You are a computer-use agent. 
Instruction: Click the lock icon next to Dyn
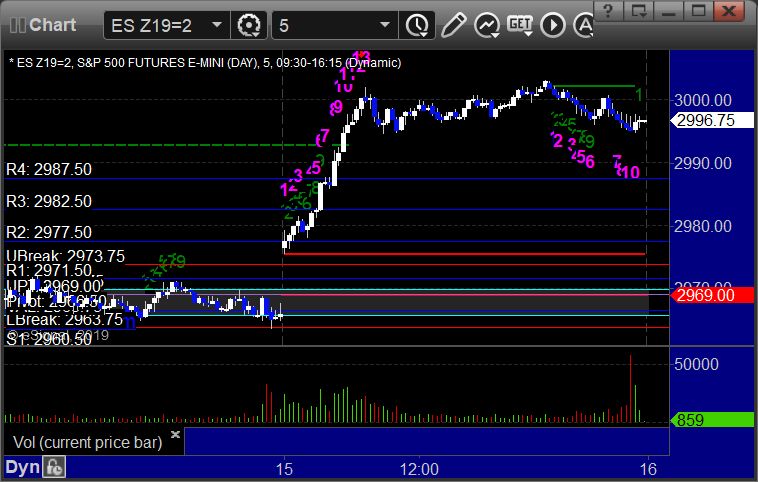54,467
